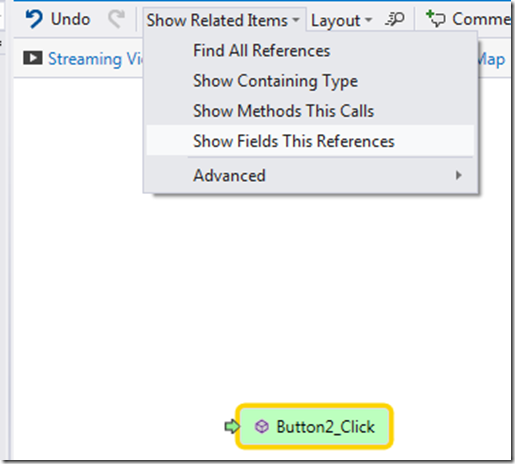Click the Streaming Video play icon
Viewport: 515px width, 464px height.
tap(33, 58)
